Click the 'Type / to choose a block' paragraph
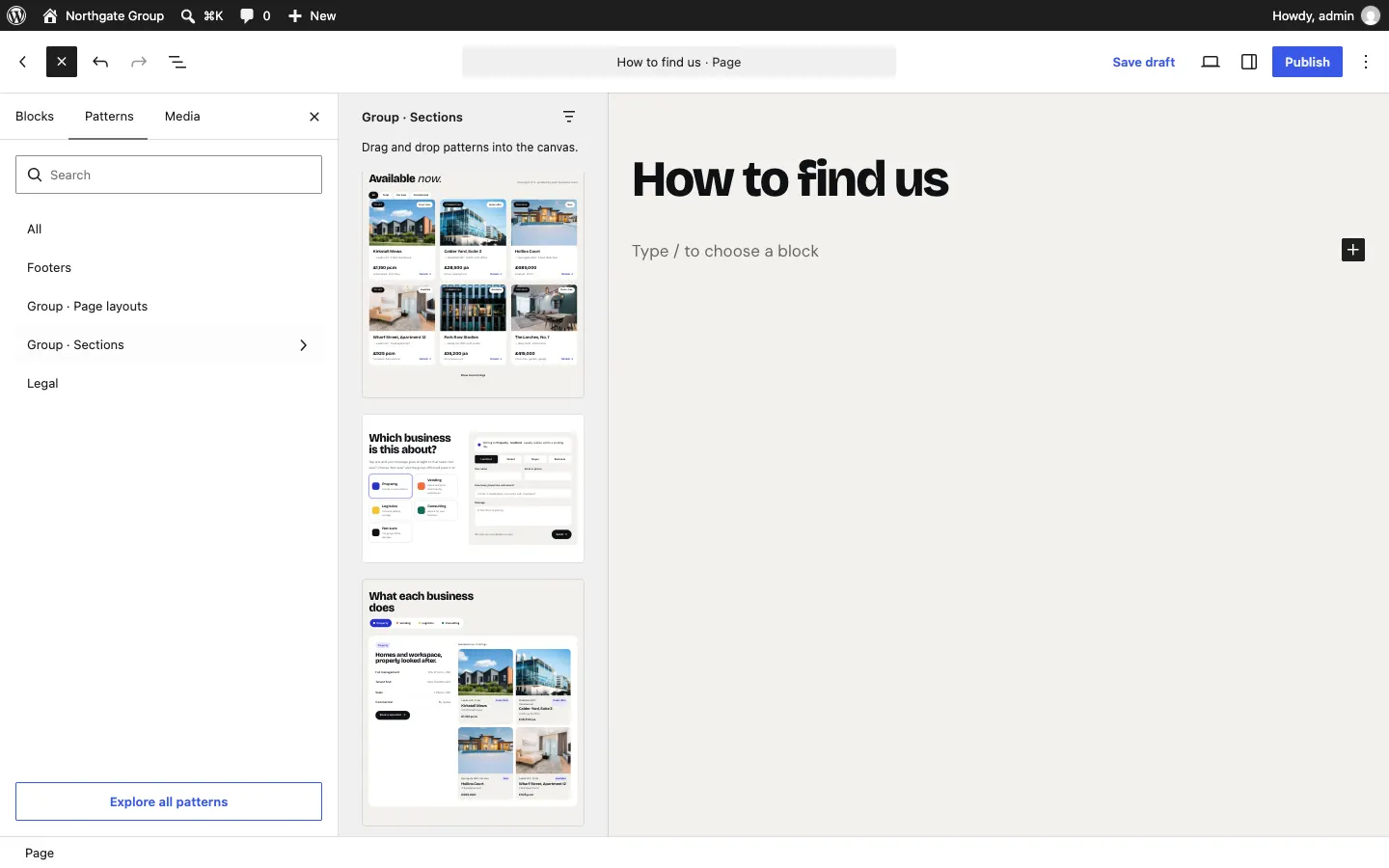The width and height of the screenshot is (1389, 868). [x=725, y=252]
